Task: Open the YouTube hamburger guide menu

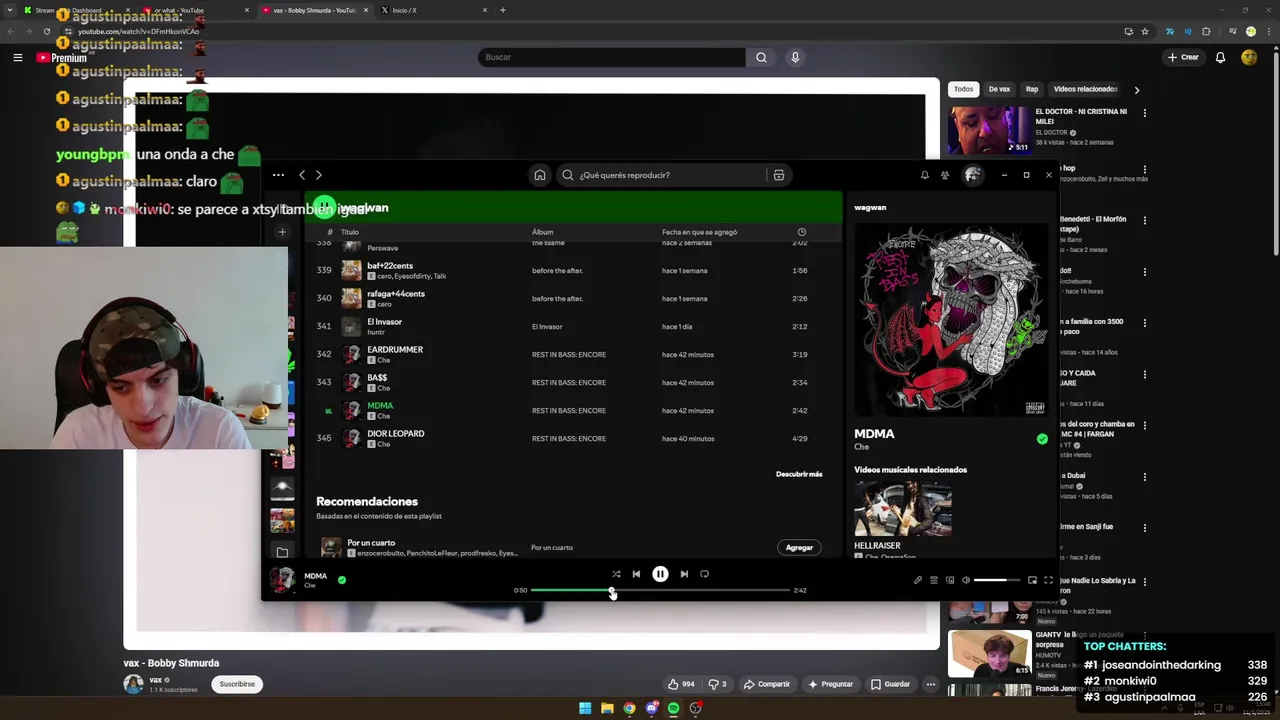Action: (17, 57)
